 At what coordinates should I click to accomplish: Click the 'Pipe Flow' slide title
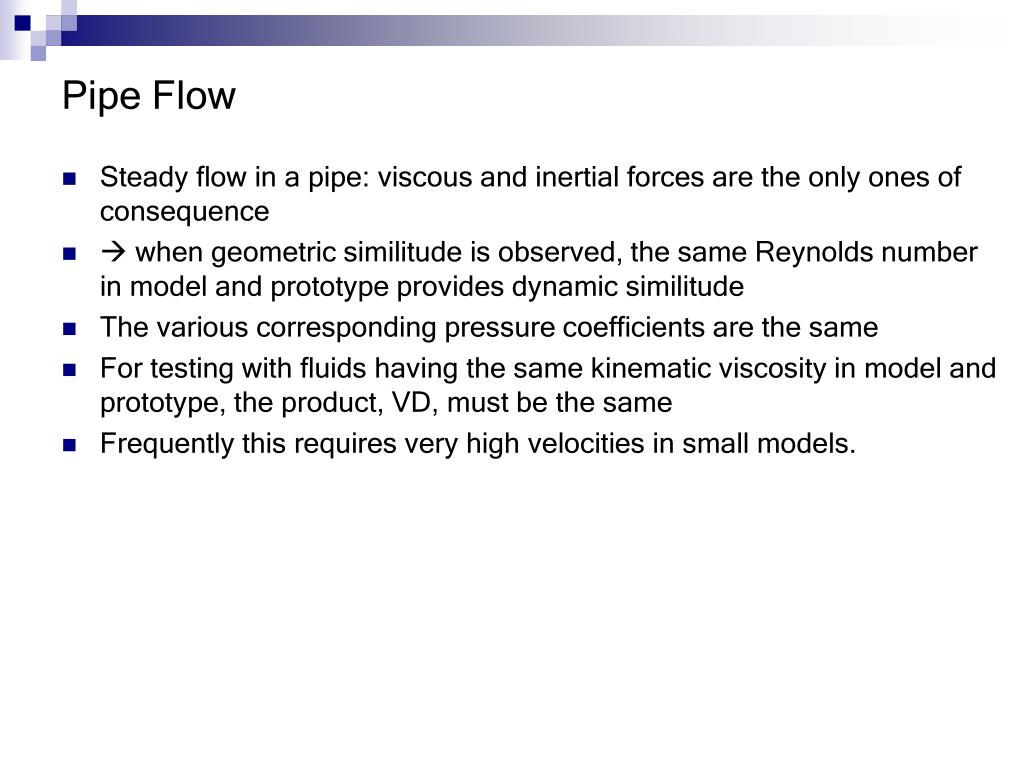pos(149,96)
